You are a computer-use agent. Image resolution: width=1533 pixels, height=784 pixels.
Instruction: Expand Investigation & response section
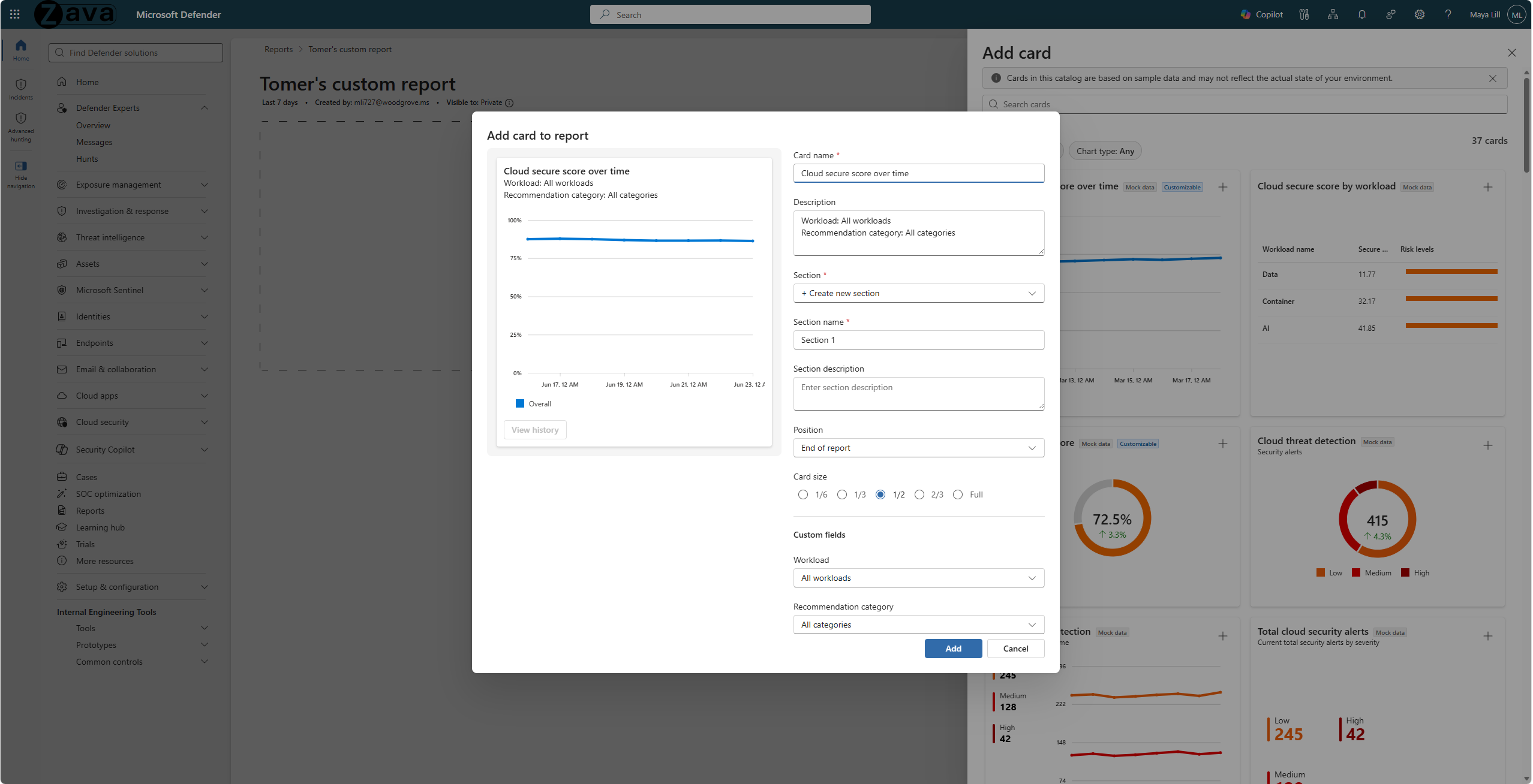point(205,211)
